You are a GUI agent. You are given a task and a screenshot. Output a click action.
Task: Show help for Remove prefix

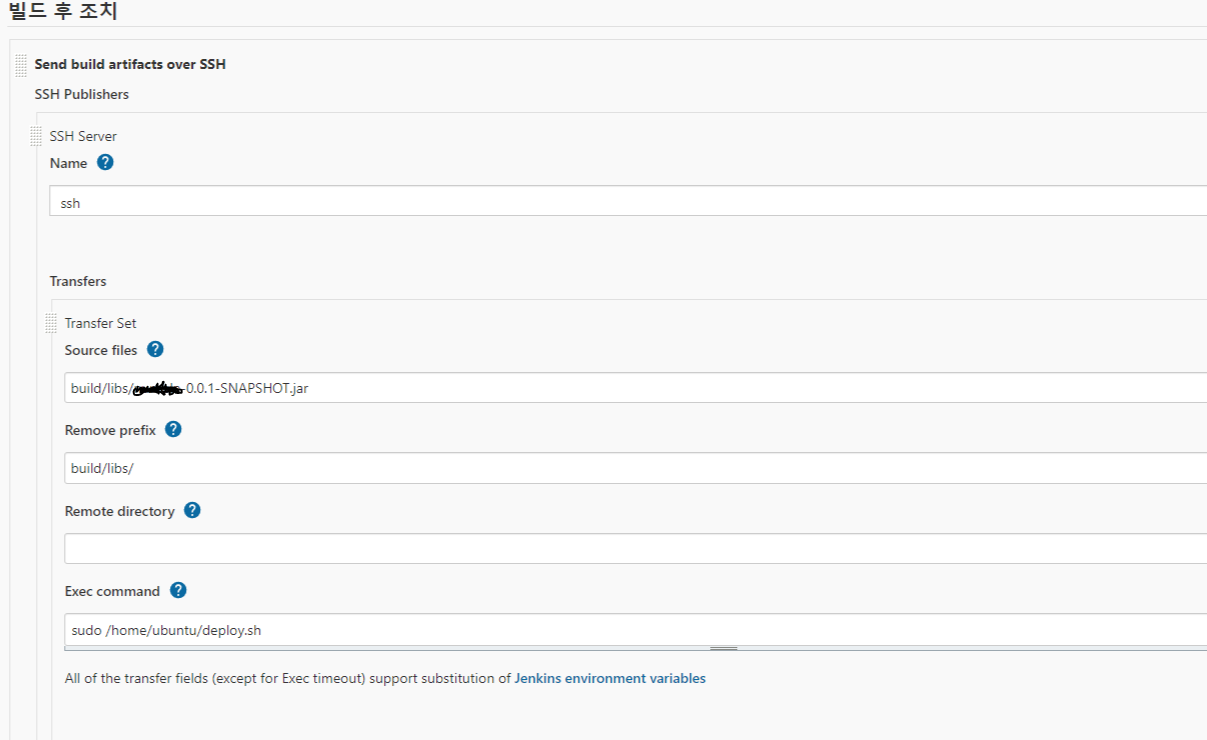click(x=173, y=429)
